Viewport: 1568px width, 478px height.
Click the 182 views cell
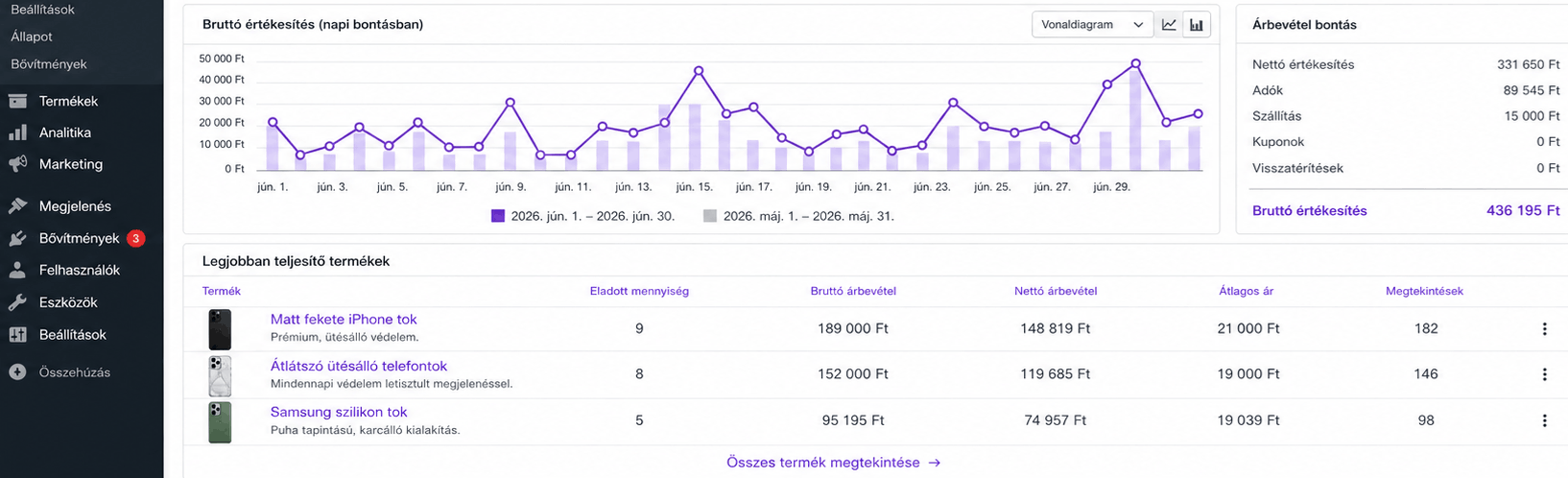pyautogui.click(x=1426, y=328)
